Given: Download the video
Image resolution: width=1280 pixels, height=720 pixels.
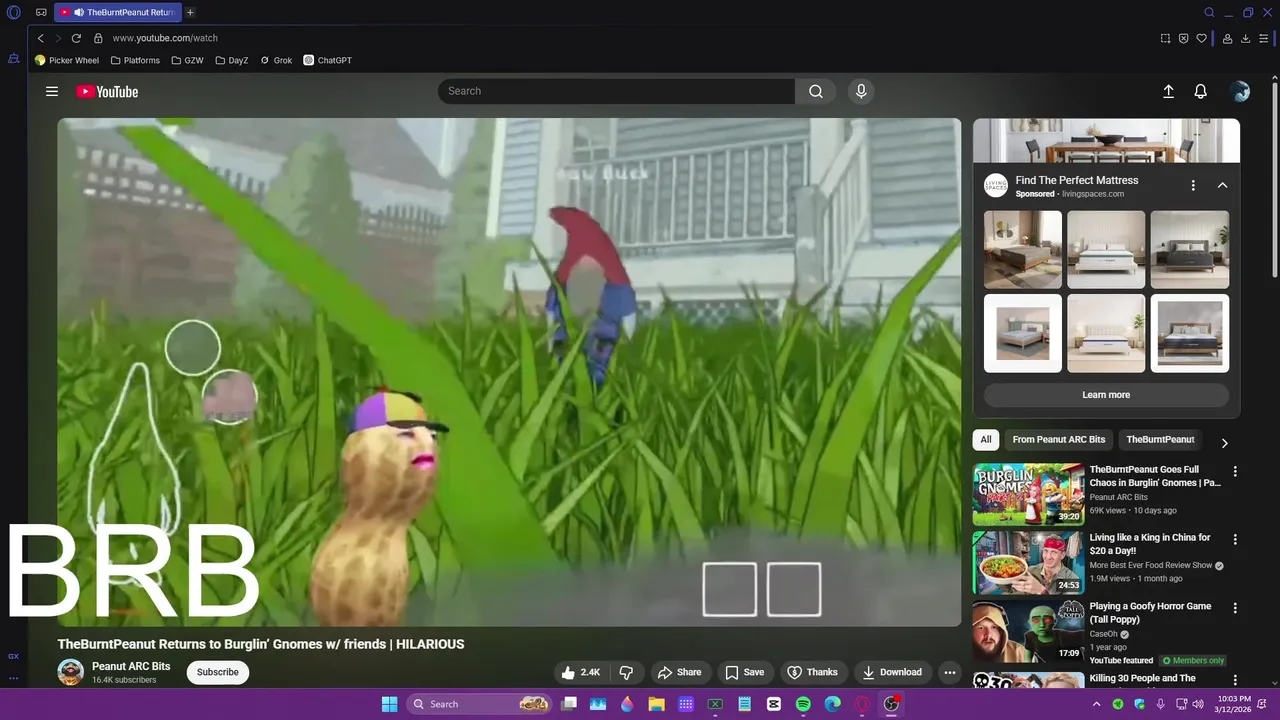Looking at the screenshot, I should pyautogui.click(x=892, y=672).
